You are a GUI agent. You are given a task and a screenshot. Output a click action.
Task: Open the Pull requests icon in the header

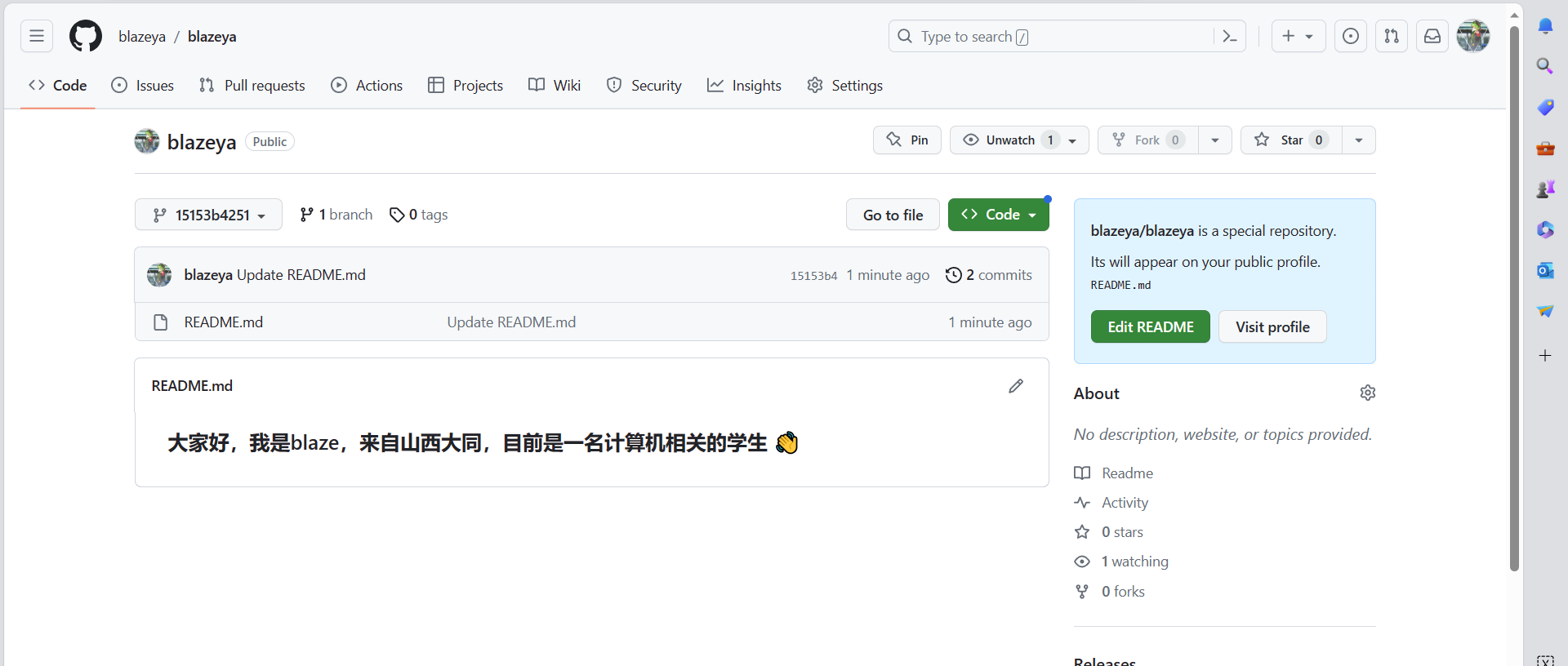click(x=1392, y=36)
